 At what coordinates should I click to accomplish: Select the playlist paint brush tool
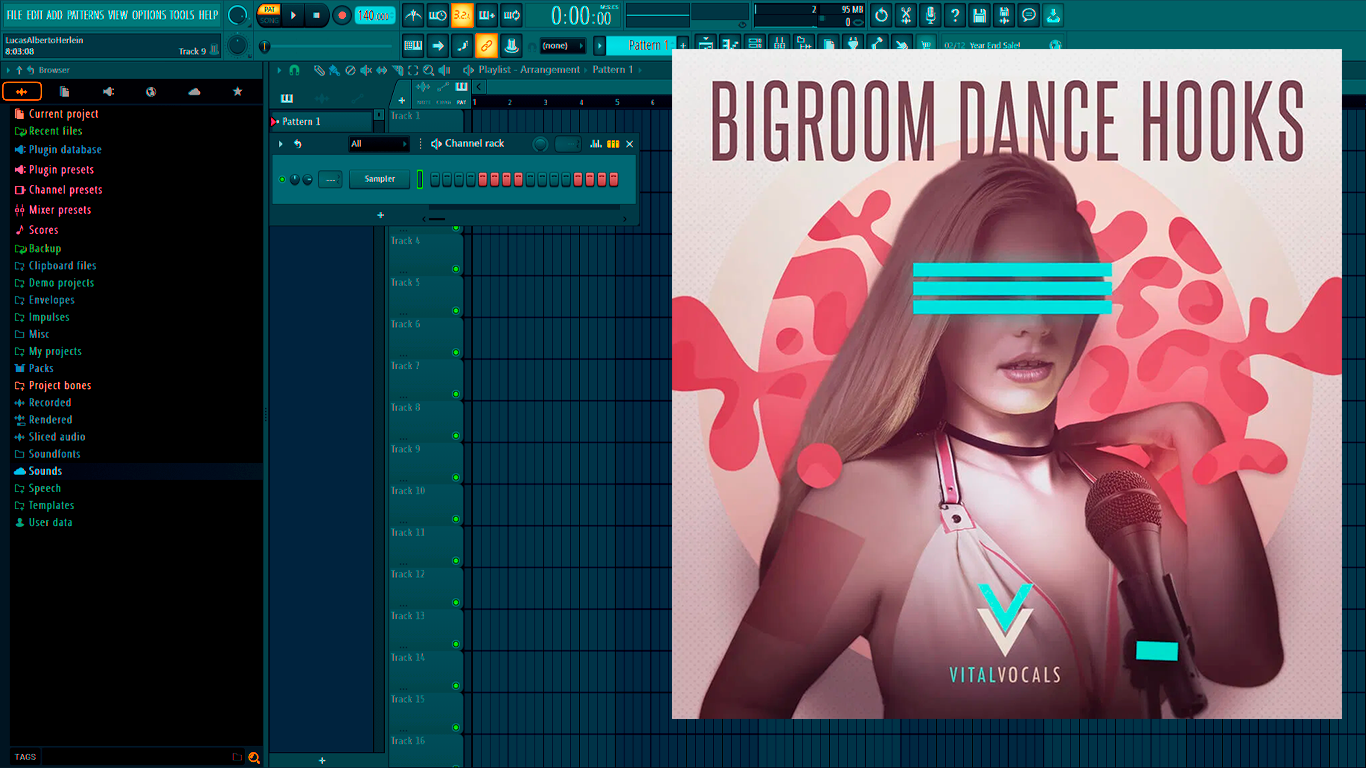click(x=333, y=70)
